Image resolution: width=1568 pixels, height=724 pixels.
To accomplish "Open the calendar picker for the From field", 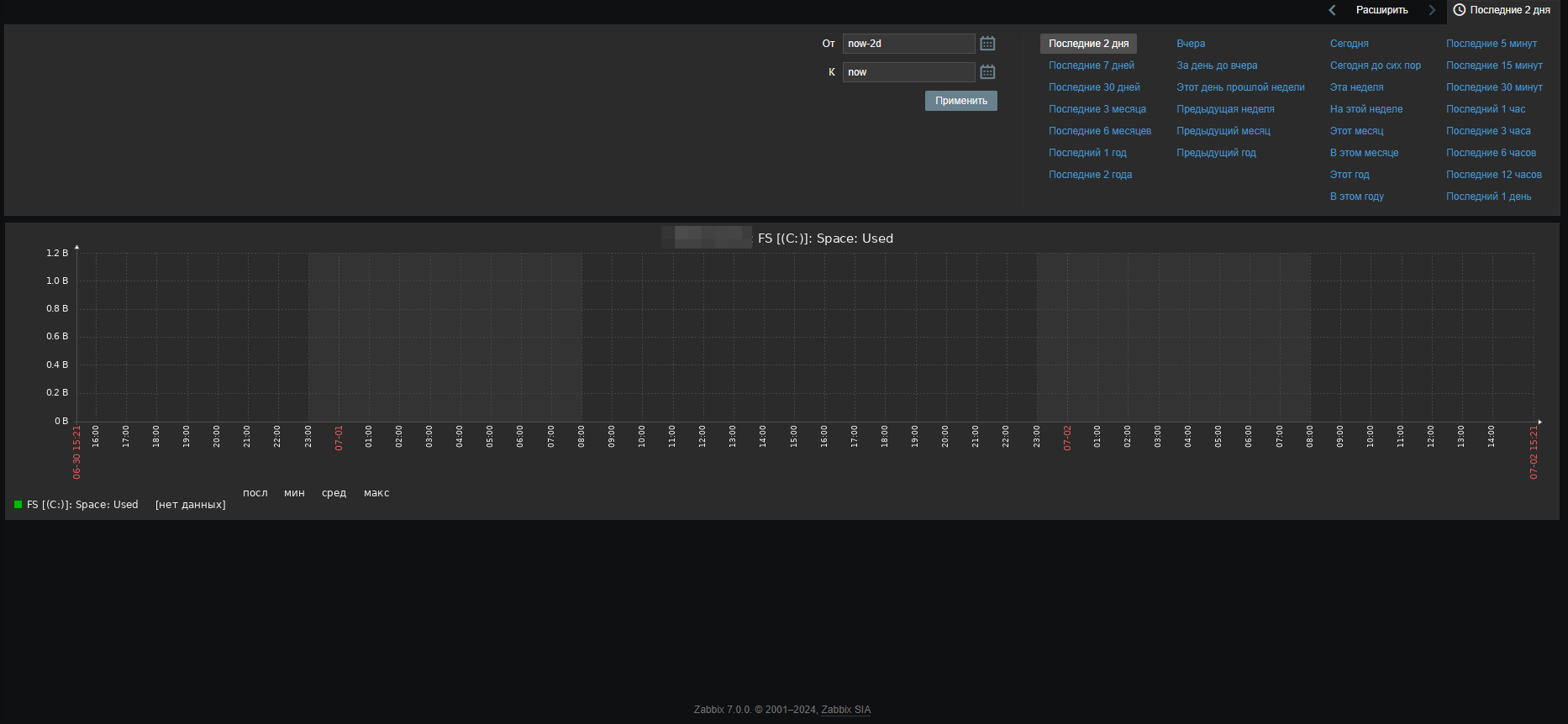I will 987,44.
